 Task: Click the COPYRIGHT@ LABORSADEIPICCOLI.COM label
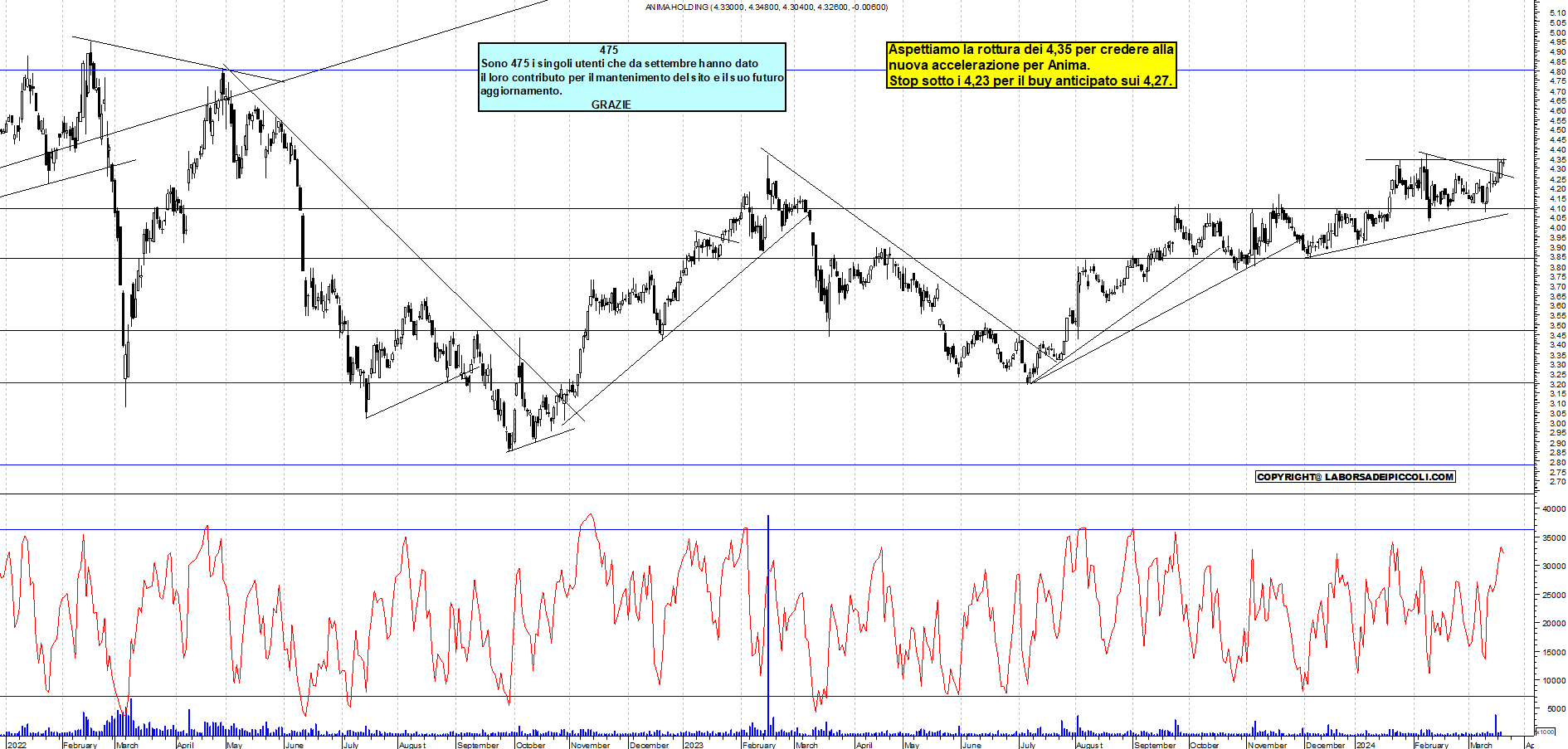tap(1356, 477)
